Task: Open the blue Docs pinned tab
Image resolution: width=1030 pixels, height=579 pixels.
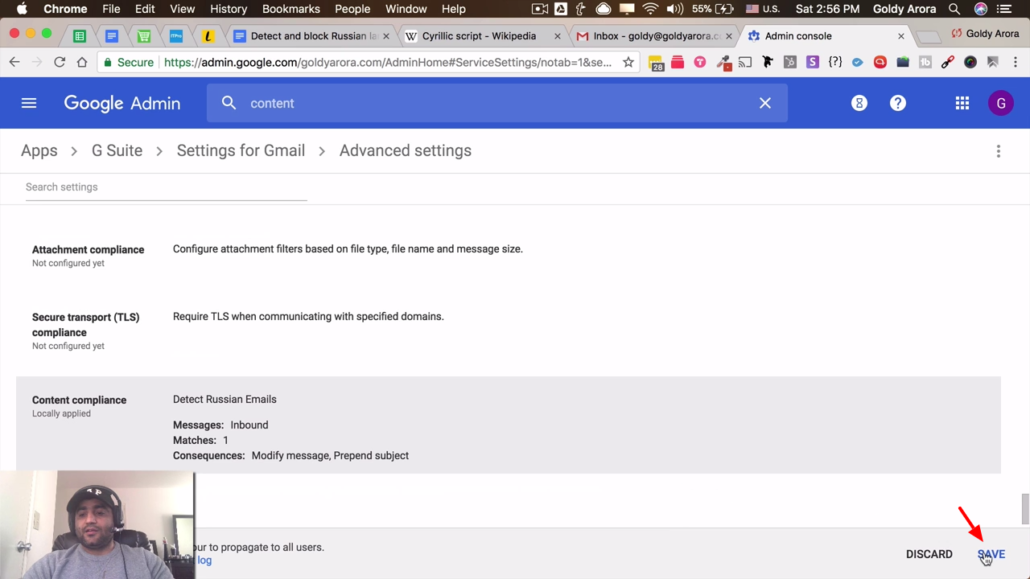Action: [x=112, y=36]
